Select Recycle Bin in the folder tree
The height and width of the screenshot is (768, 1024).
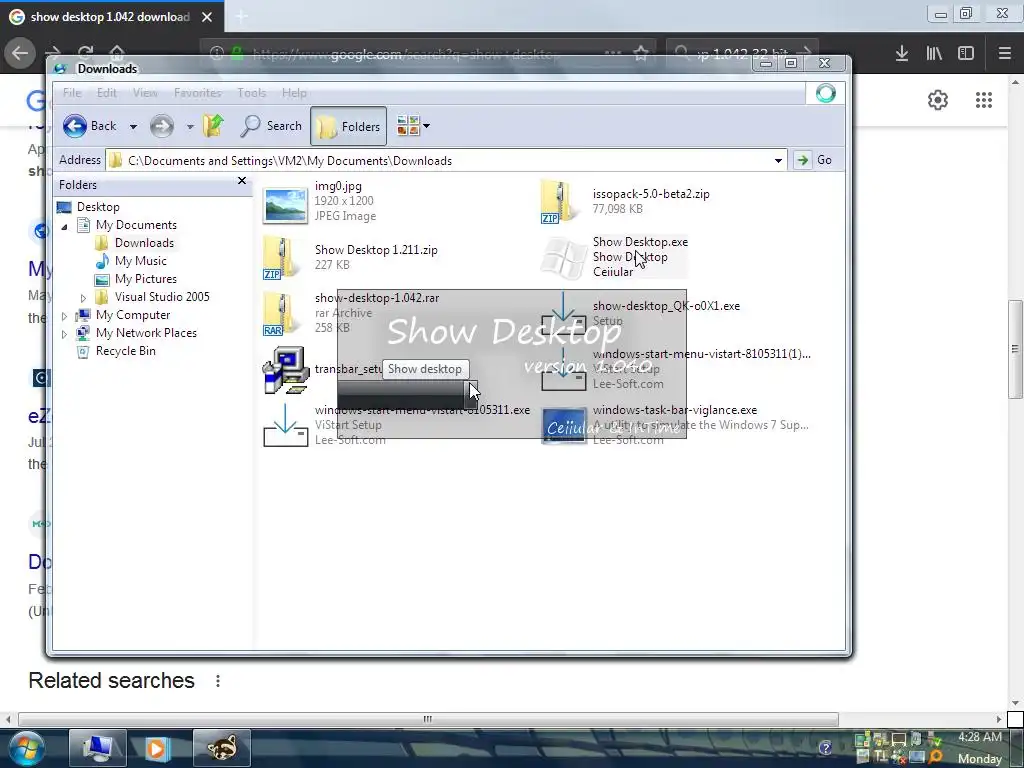click(x=125, y=351)
